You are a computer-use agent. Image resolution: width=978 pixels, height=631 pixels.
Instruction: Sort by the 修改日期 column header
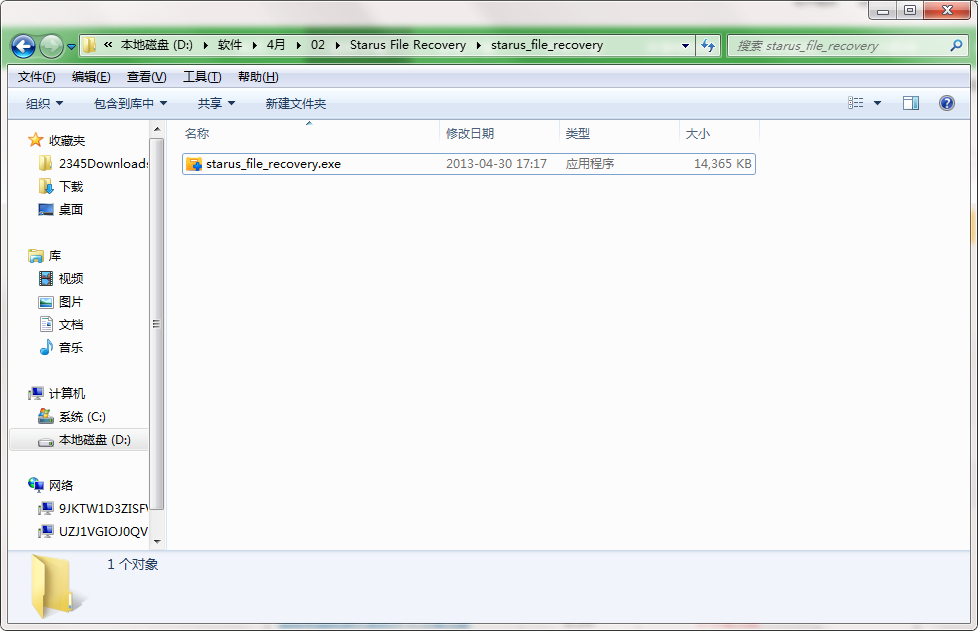pyautogui.click(x=500, y=133)
